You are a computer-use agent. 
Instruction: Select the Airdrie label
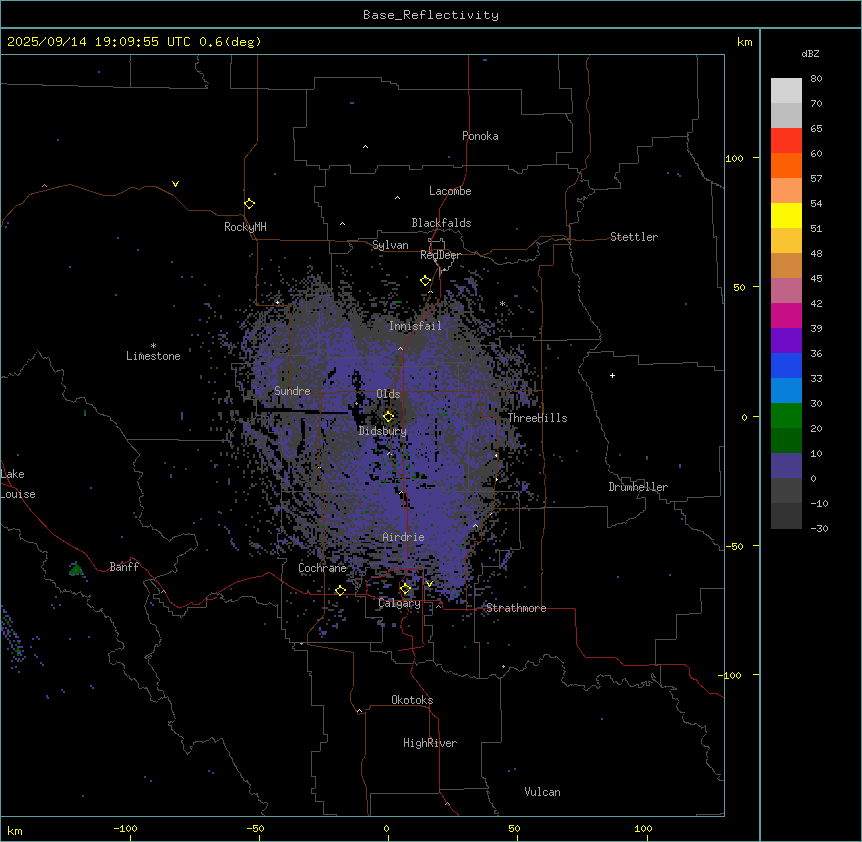coord(403,537)
